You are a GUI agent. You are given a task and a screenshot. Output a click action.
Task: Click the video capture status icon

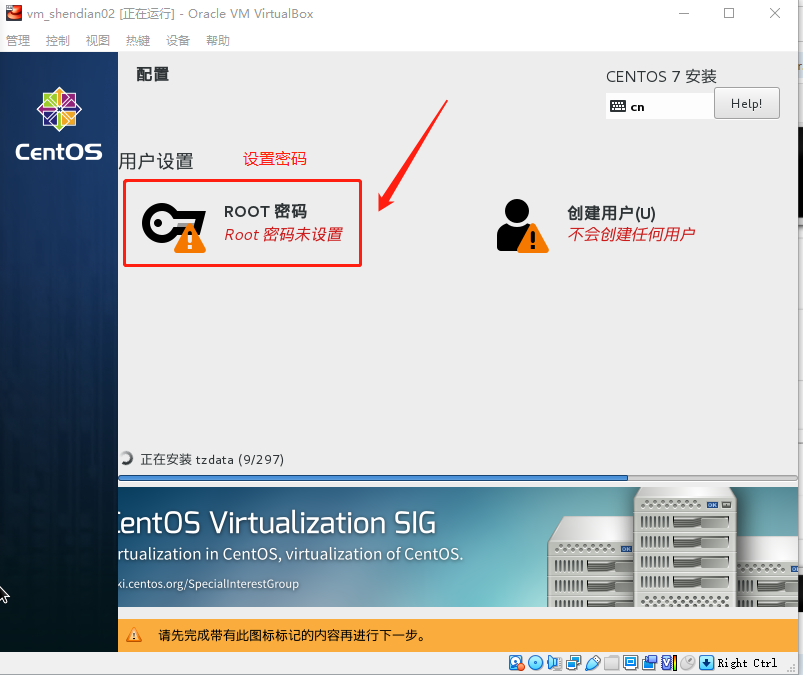[x=649, y=663]
